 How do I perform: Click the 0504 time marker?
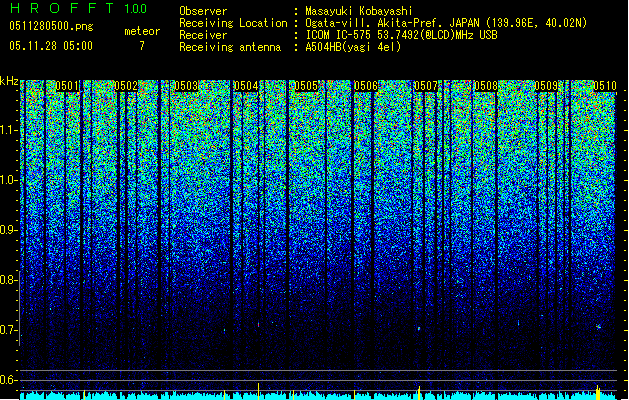click(x=246, y=86)
